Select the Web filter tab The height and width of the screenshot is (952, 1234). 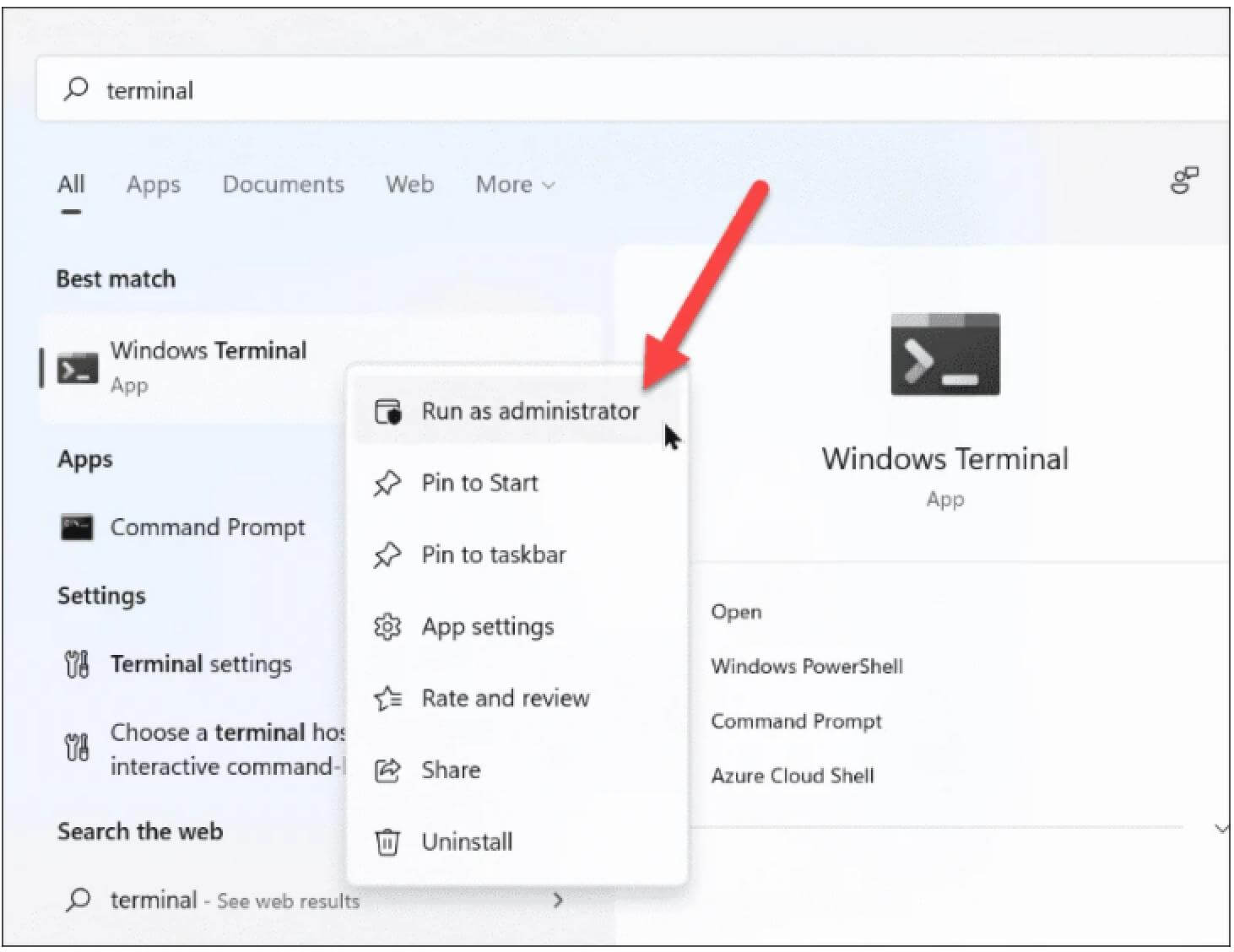[x=409, y=185]
